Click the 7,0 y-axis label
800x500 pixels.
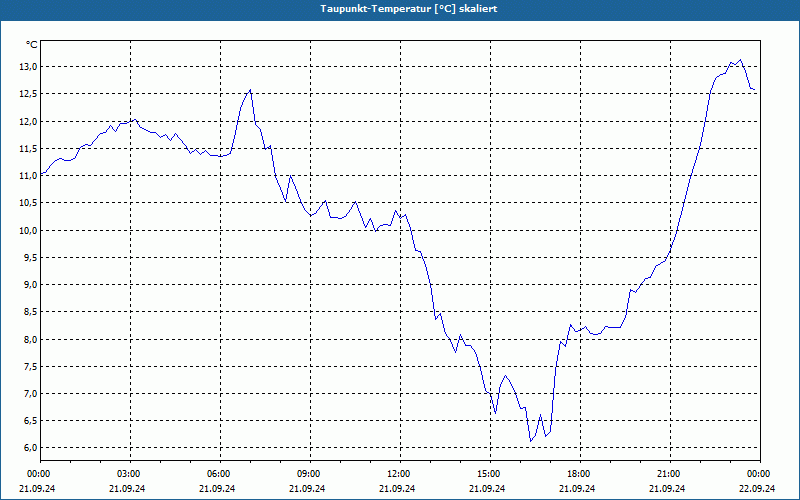pyautogui.click(x=30, y=393)
